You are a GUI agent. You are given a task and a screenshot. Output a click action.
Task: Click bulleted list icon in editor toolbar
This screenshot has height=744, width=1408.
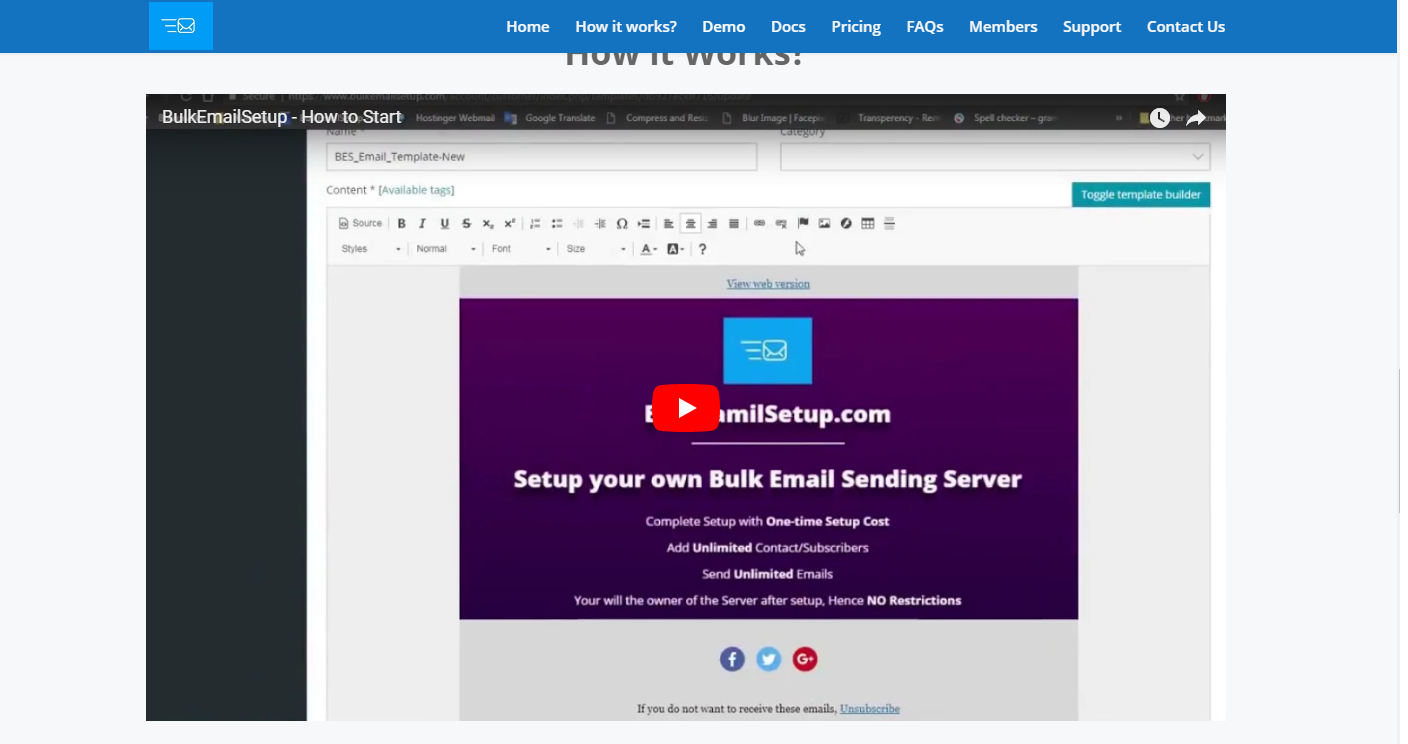coord(557,224)
